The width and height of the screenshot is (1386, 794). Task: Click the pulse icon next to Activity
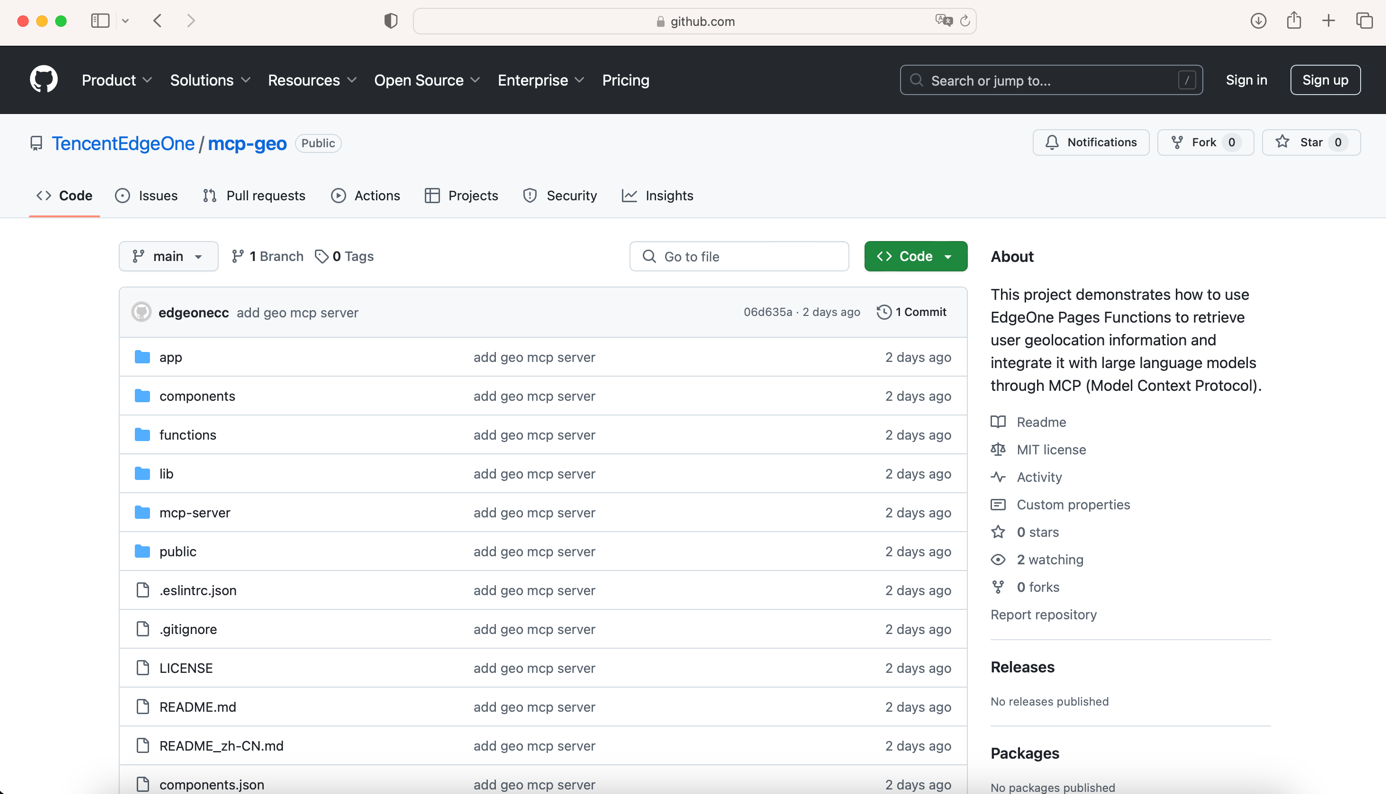(x=998, y=477)
